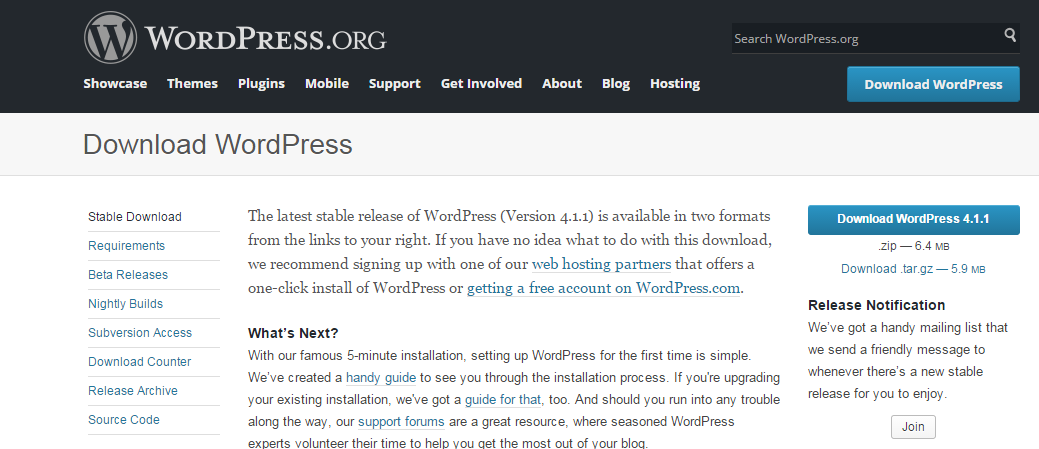
Task: Follow the free WordPress.com account link
Action: click(x=604, y=289)
